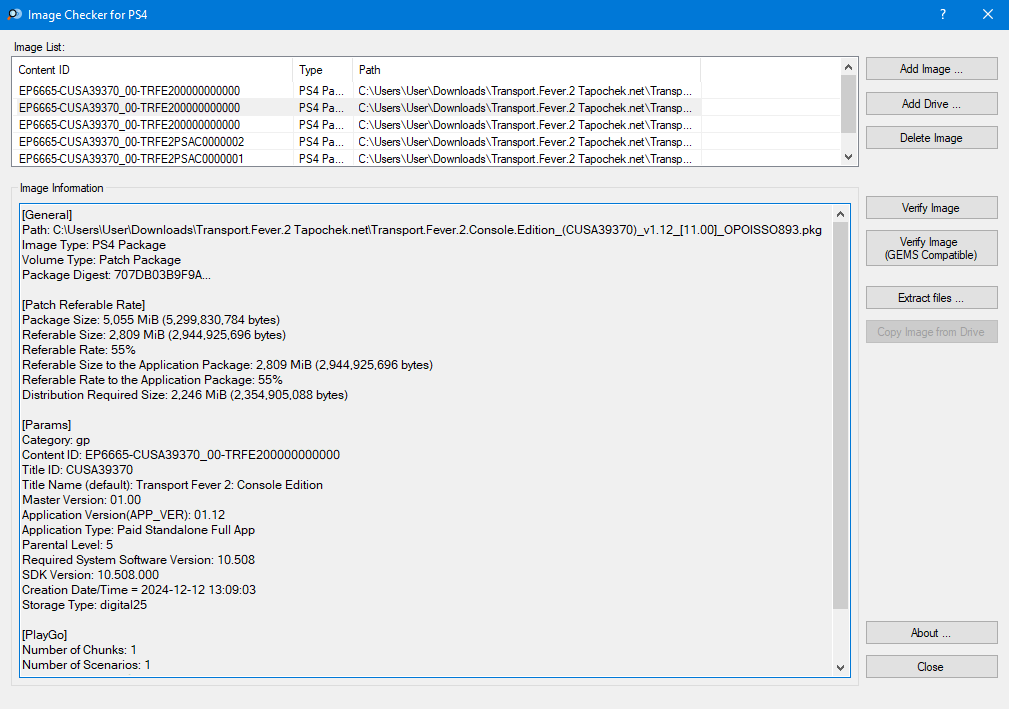
Task: Click the [Patch Referable Rate] heading
Action: tap(84, 305)
